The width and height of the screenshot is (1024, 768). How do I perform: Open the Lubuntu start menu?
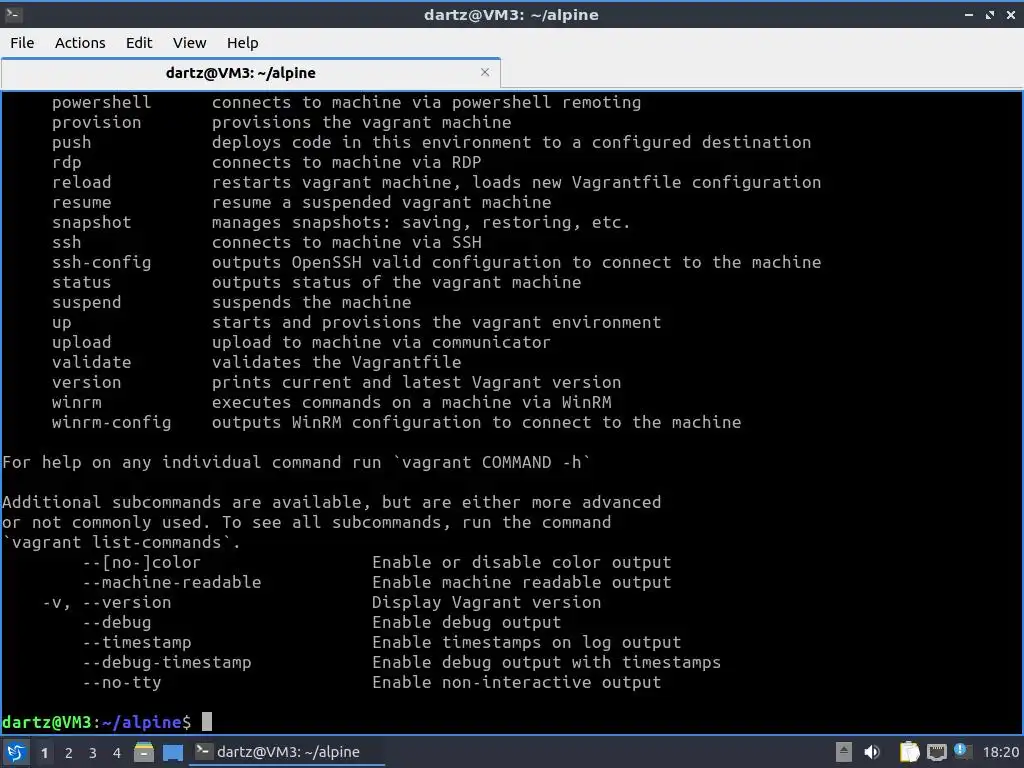point(16,752)
